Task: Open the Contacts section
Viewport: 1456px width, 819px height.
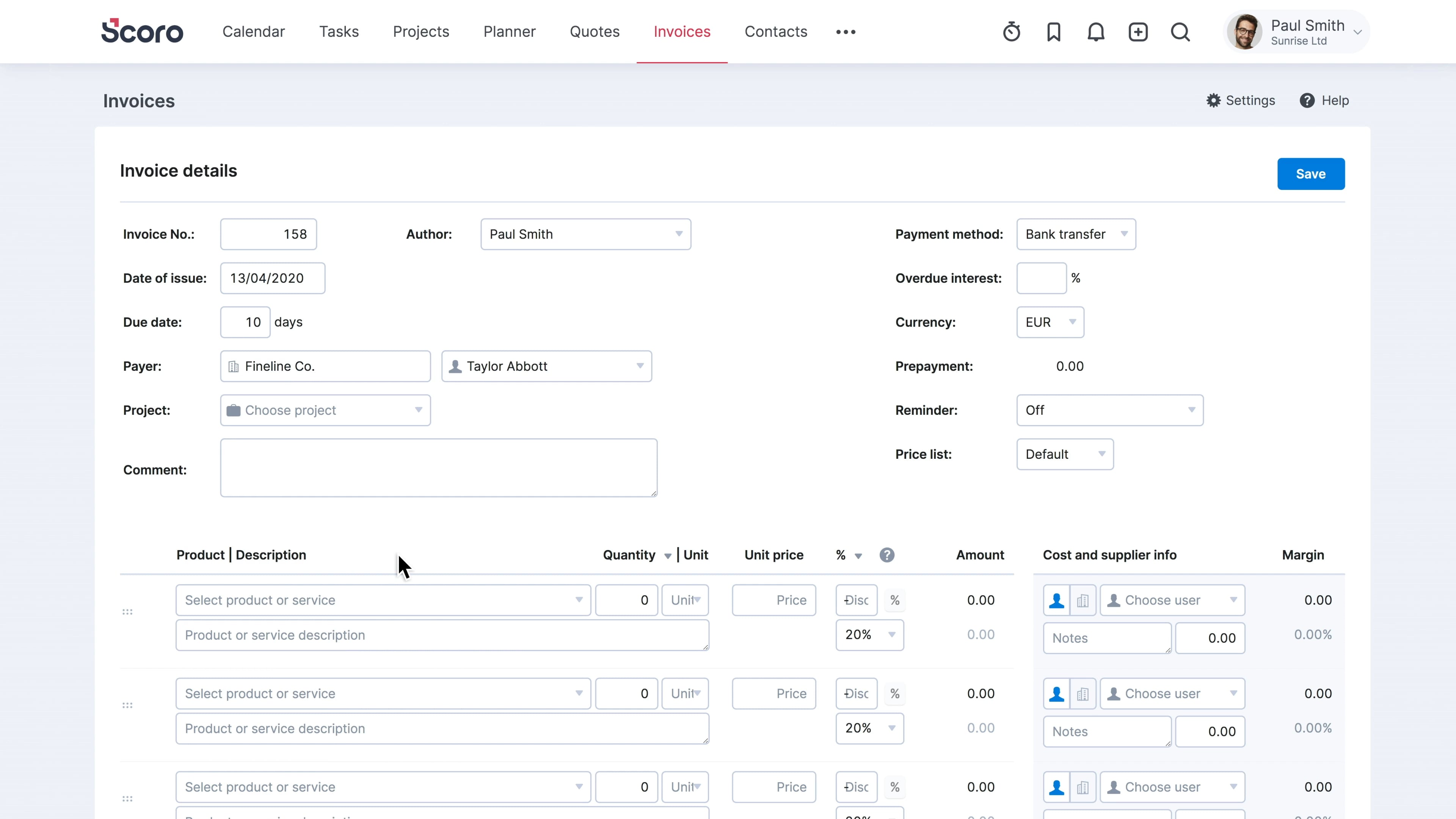Action: [x=775, y=31]
